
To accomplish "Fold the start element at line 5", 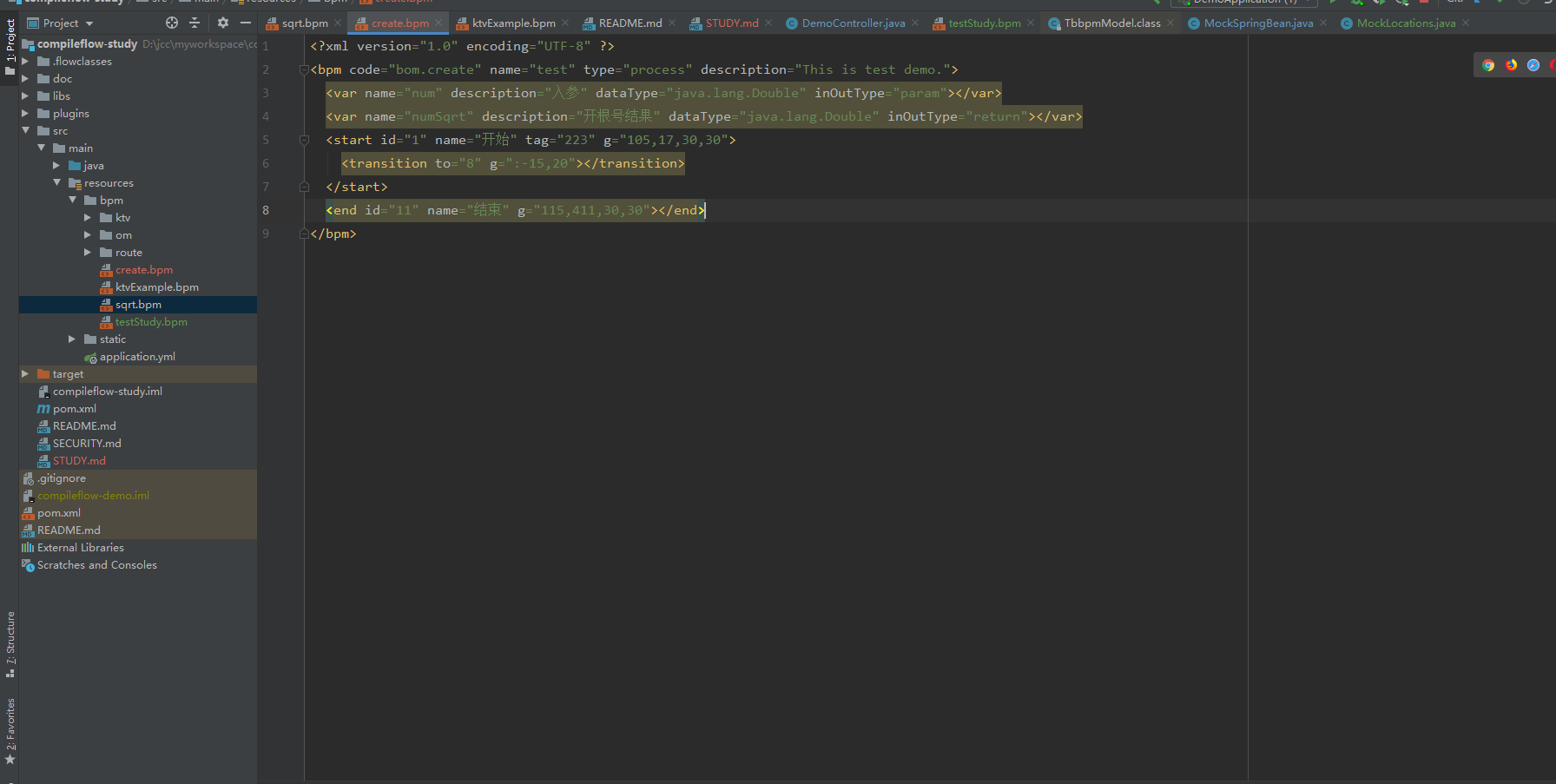I will pyautogui.click(x=304, y=140).
